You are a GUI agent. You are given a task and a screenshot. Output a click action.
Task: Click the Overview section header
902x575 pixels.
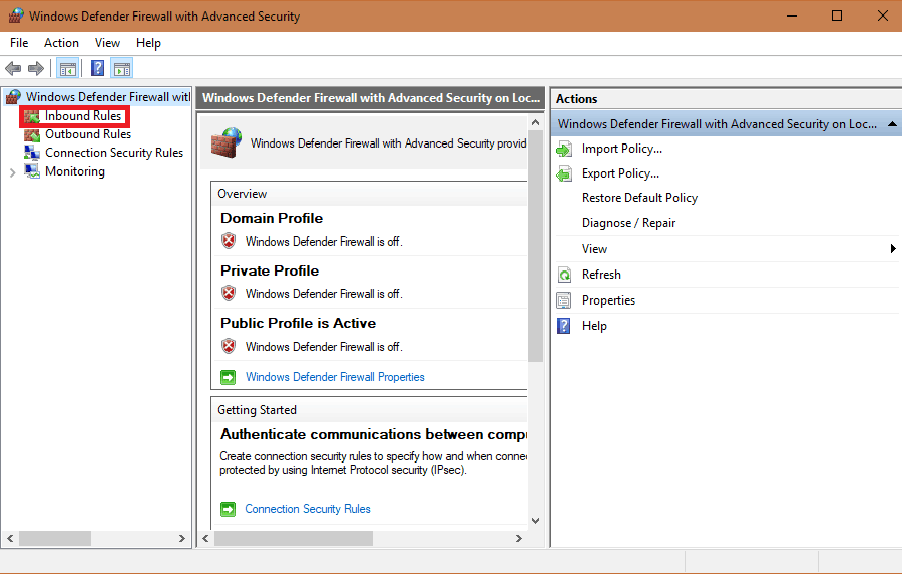pos(242,194)
